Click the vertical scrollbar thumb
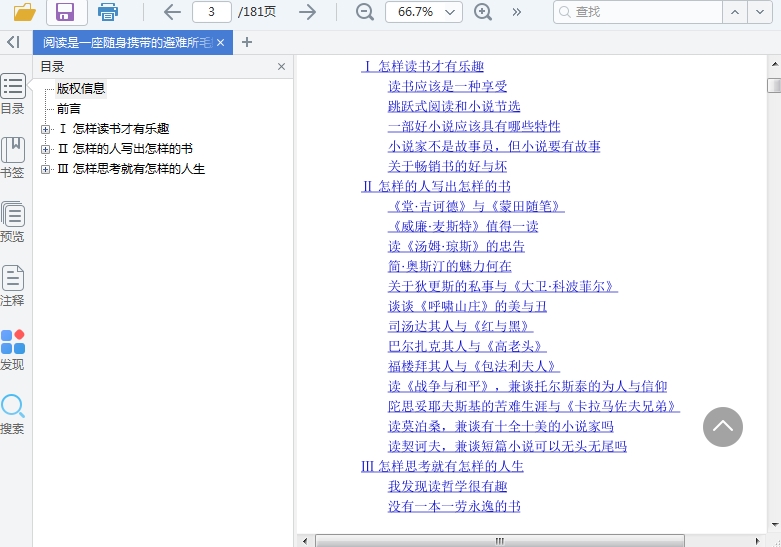781x547 pixels. tap(774, 85)
